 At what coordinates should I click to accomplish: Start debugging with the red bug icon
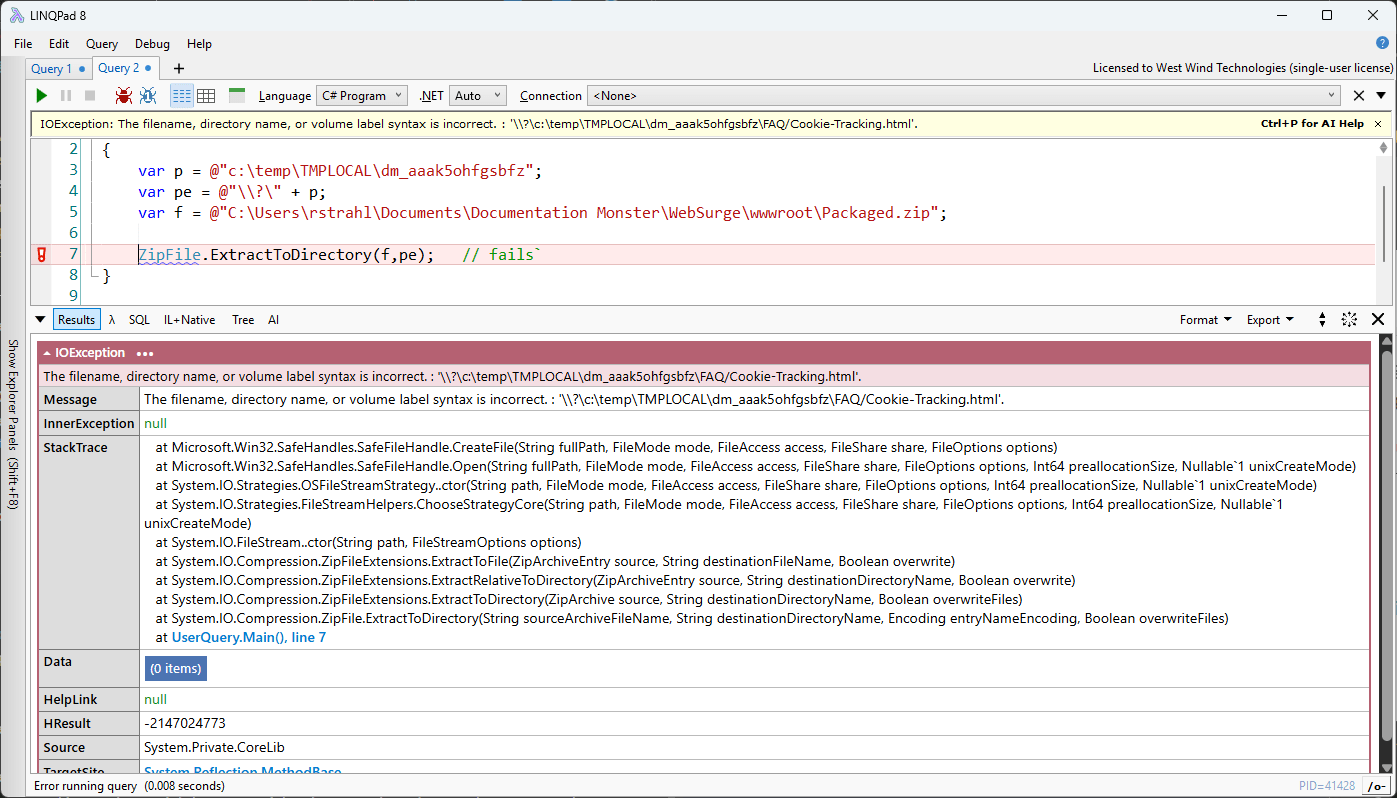point(123,96)
